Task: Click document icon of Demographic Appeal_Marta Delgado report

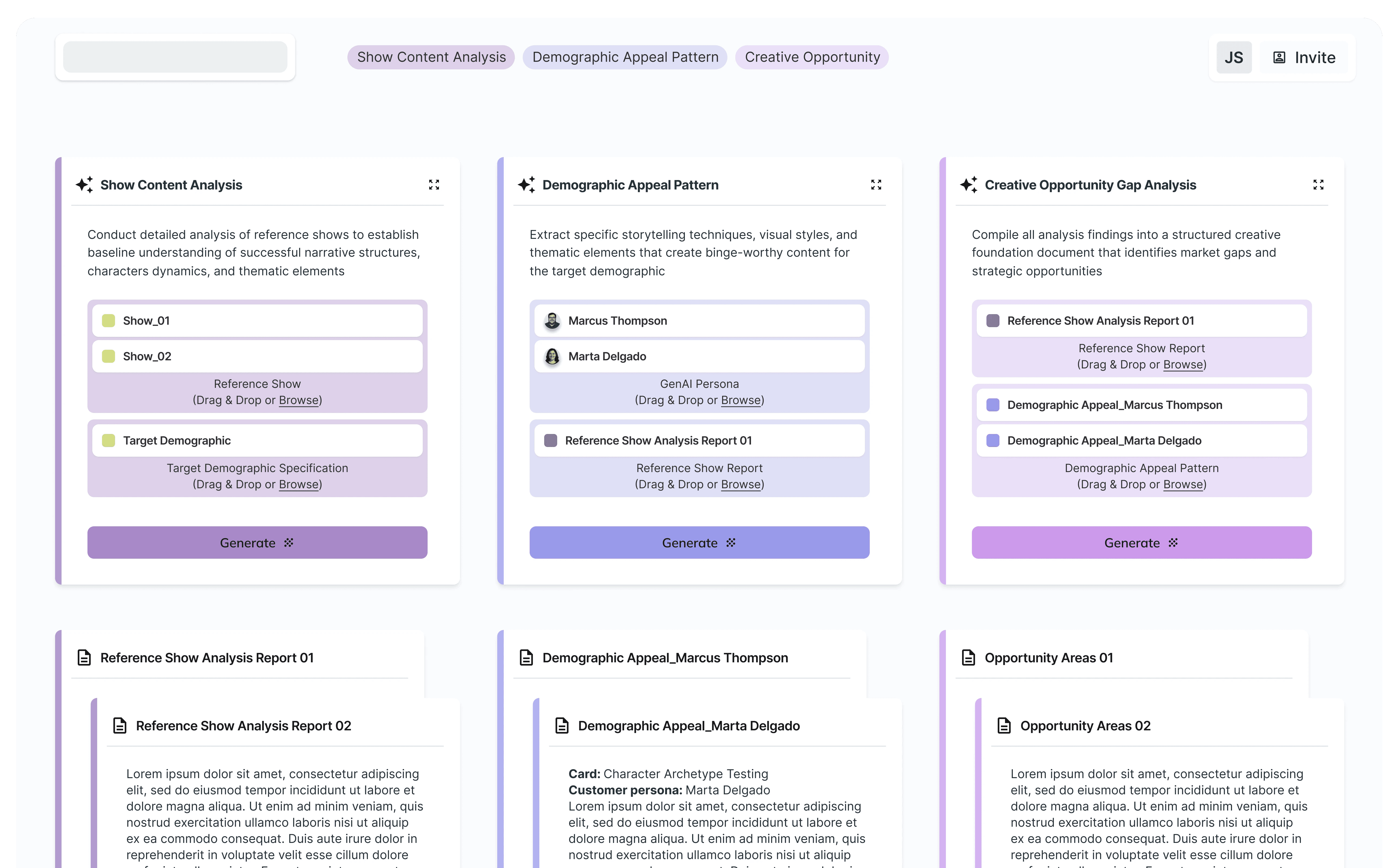Action: point(562,726)
